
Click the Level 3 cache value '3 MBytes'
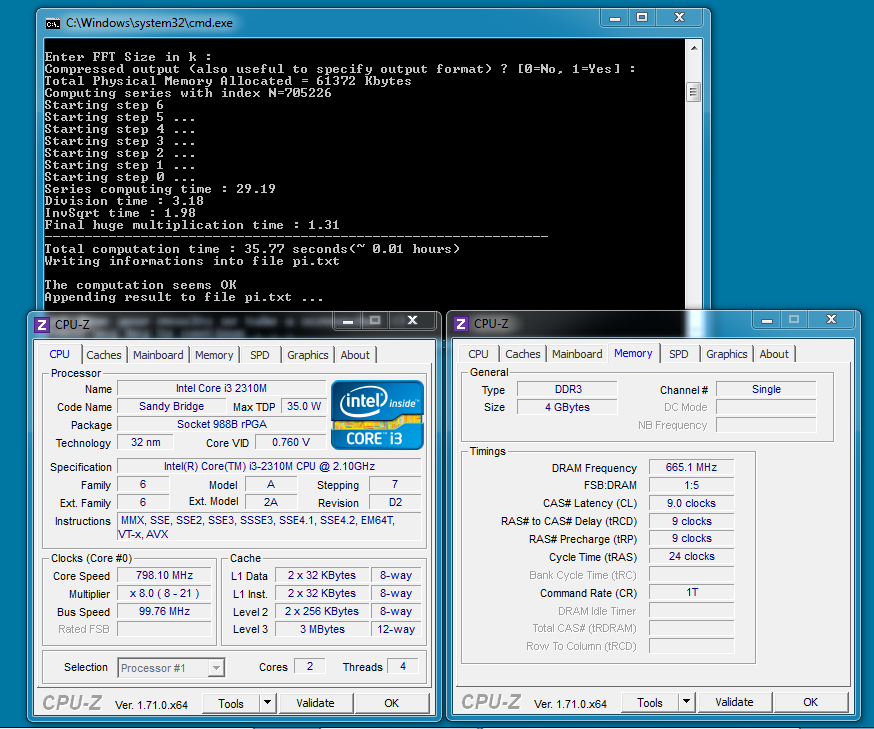(322, 629)
